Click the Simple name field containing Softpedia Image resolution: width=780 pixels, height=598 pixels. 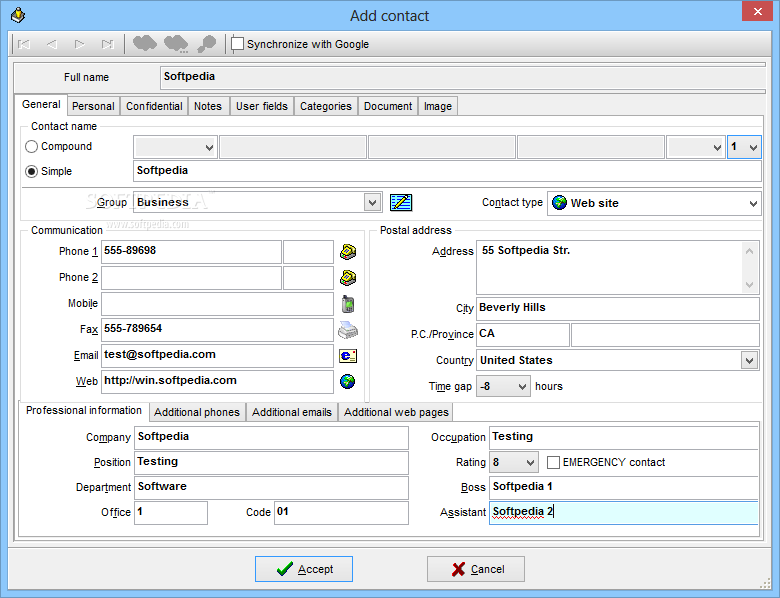[447, 171]
